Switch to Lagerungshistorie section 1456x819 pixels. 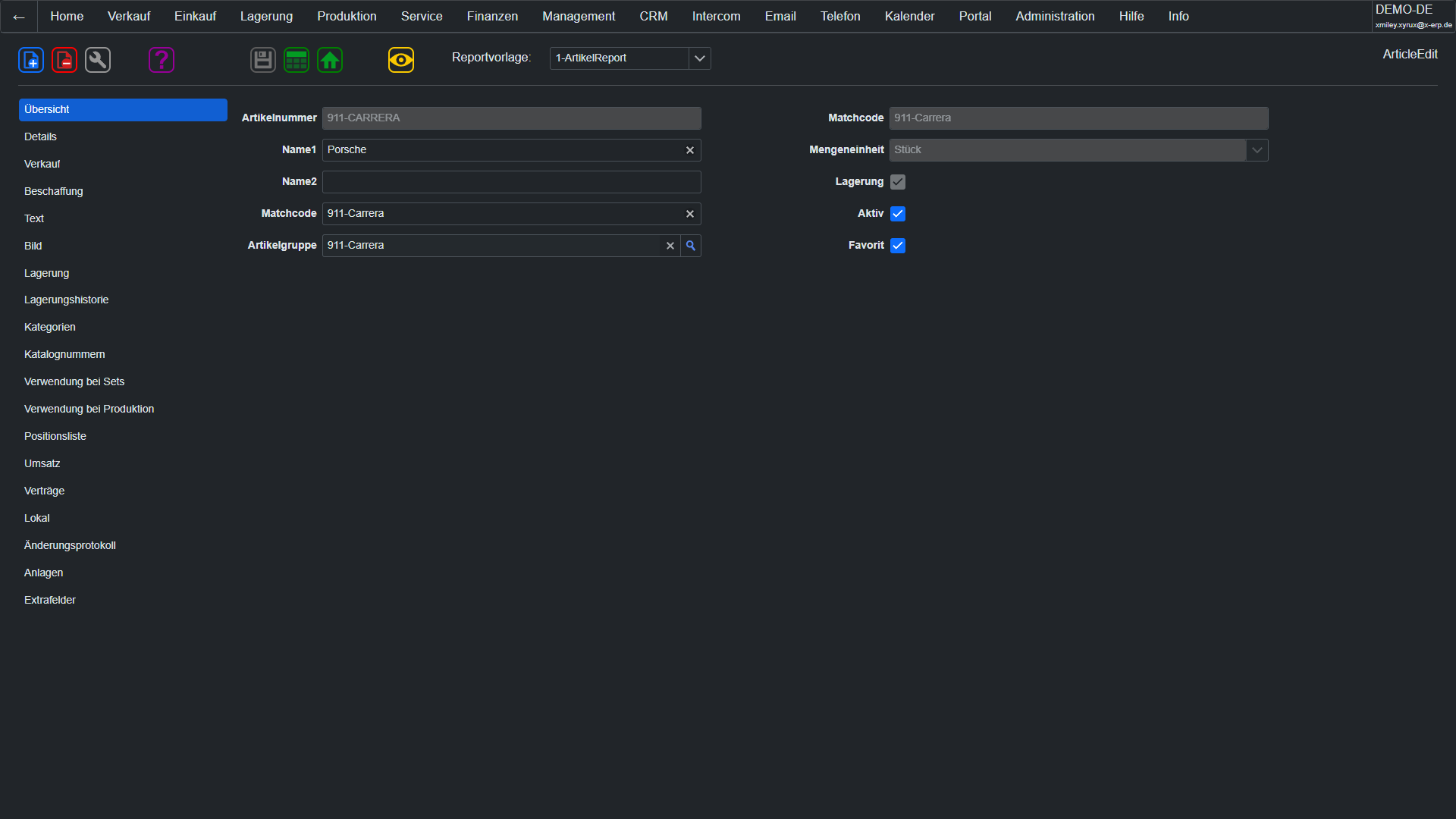[66, 300]
